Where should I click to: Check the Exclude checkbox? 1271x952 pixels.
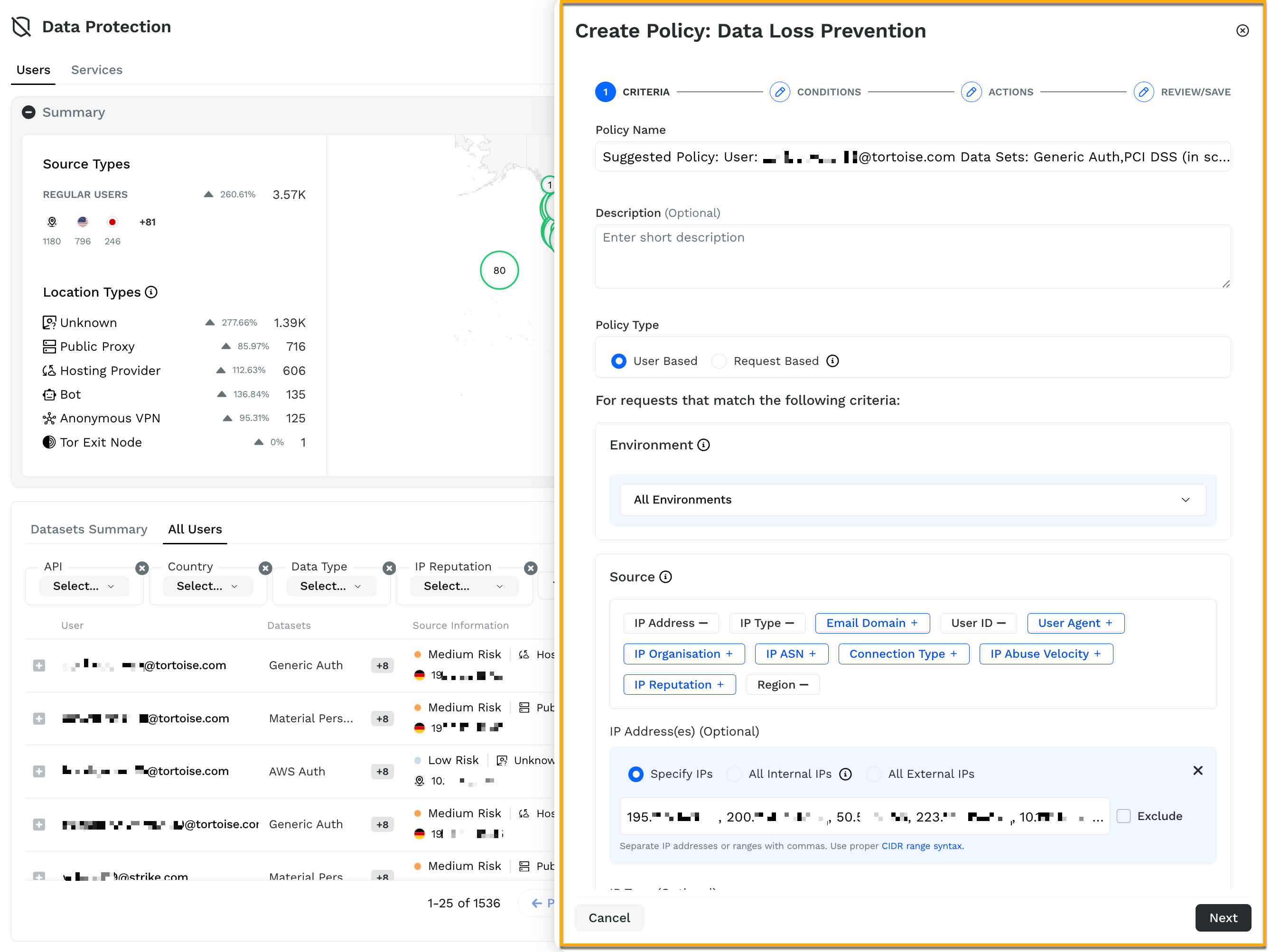tap(1124, 816)
